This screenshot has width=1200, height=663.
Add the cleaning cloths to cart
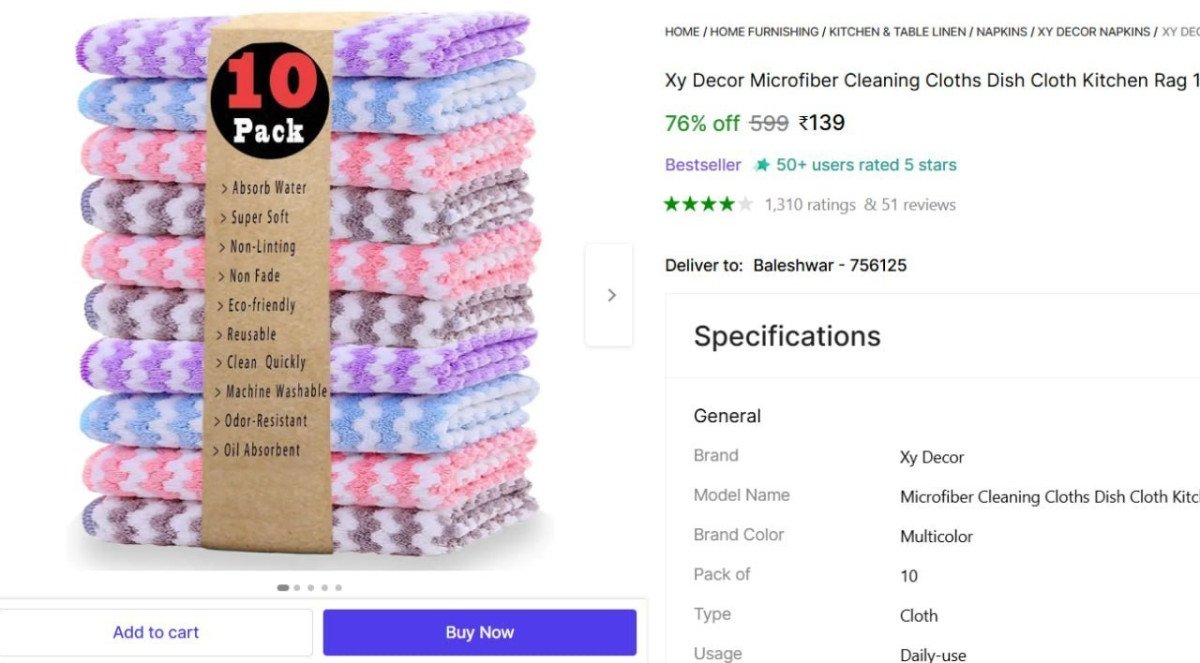pos(155,631)
